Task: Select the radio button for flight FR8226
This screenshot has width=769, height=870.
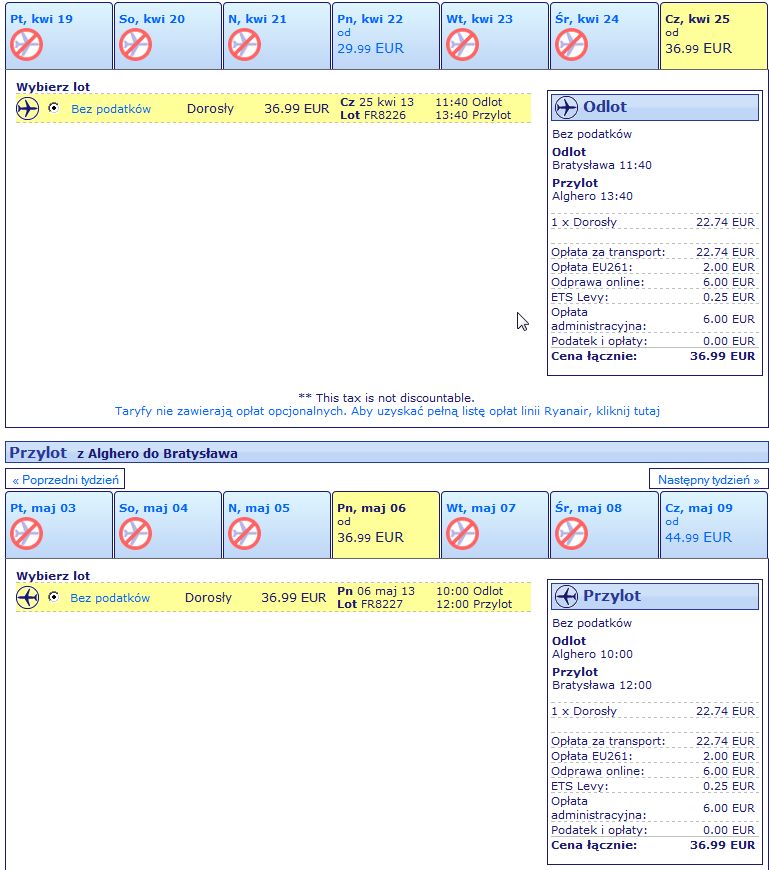Action: pos(53,108)
